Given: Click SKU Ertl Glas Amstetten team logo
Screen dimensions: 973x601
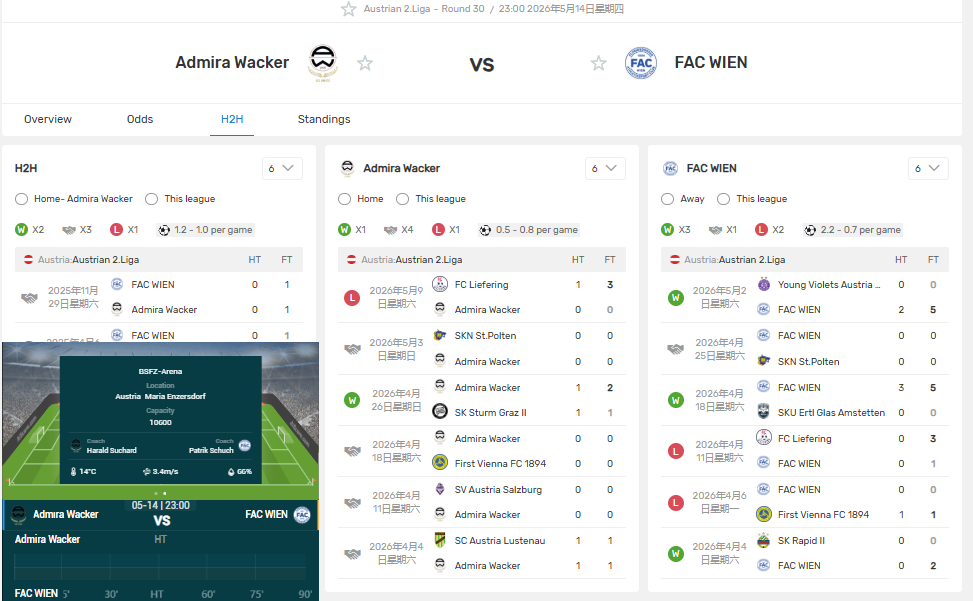Looking at the screenshot, I should [764, 411].
